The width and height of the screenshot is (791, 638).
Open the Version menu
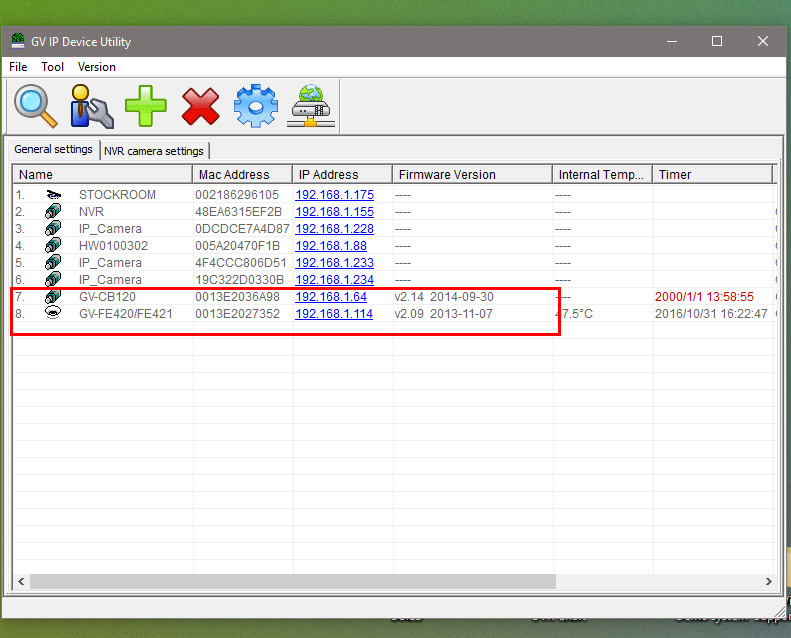point(97,67)
